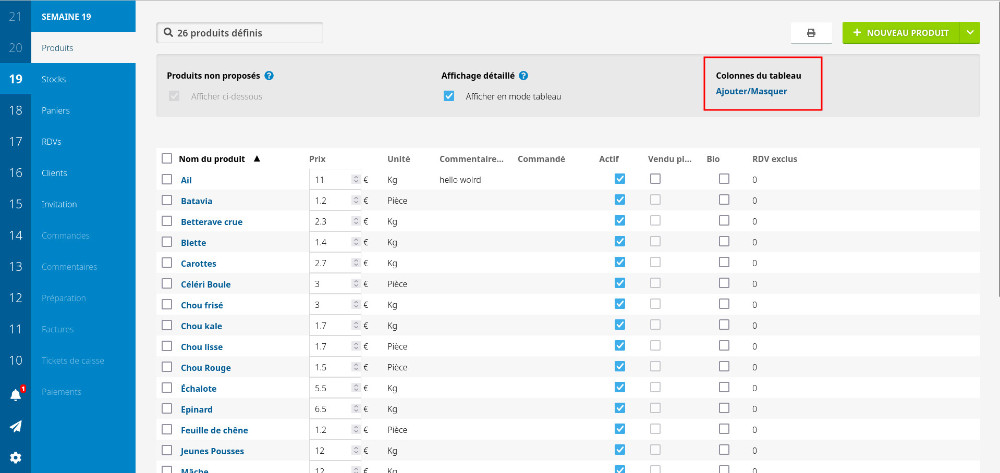Open Ajouter/Masquer columns link

[751, 91]
